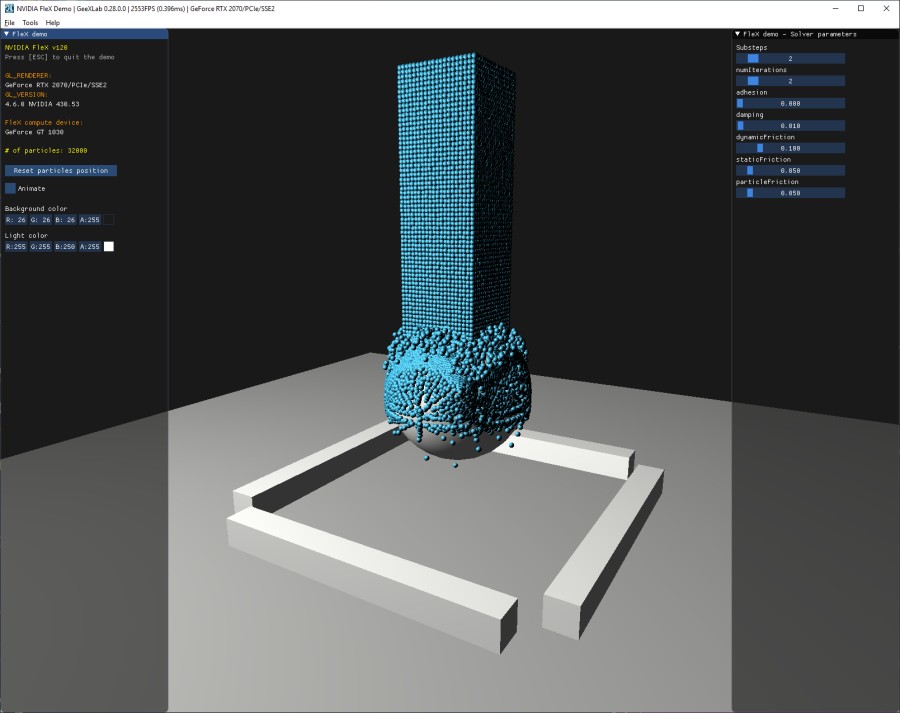This screenshot has width=900, height=713.
Task: Click the staticFriction slider
Action: pos(790,170)
